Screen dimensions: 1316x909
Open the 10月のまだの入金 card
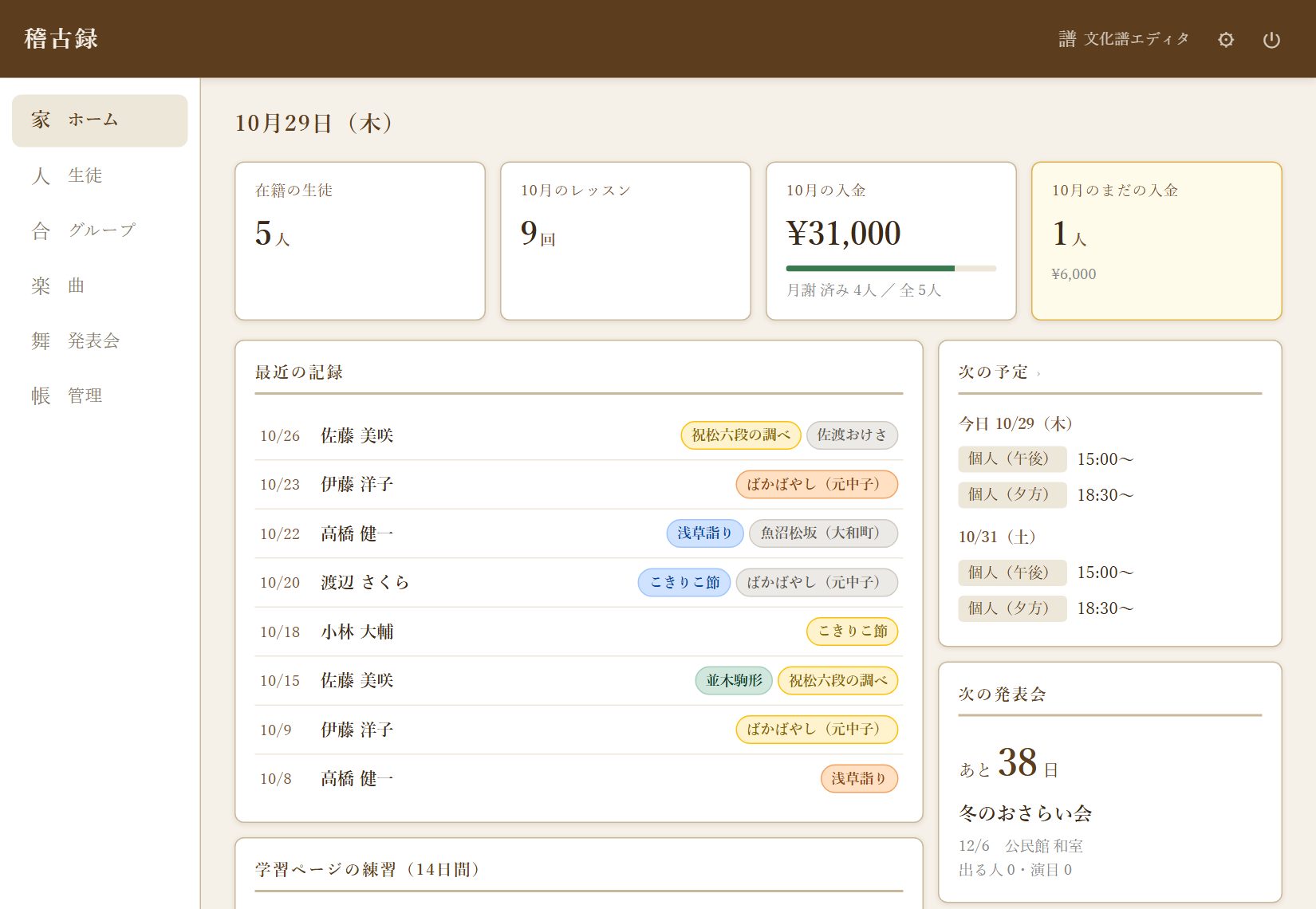[x=1156, y=241]
